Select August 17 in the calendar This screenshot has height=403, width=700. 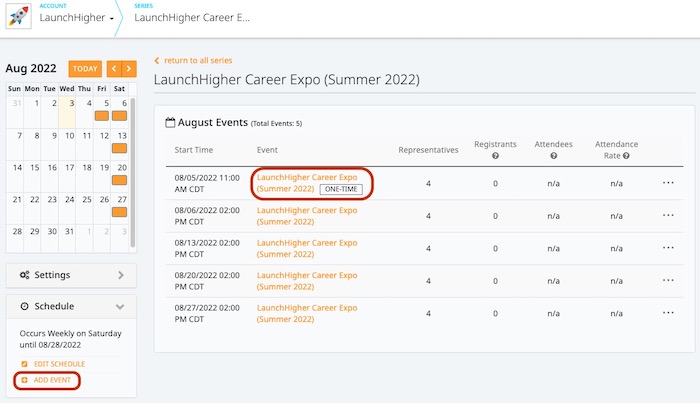pos(67,176)
